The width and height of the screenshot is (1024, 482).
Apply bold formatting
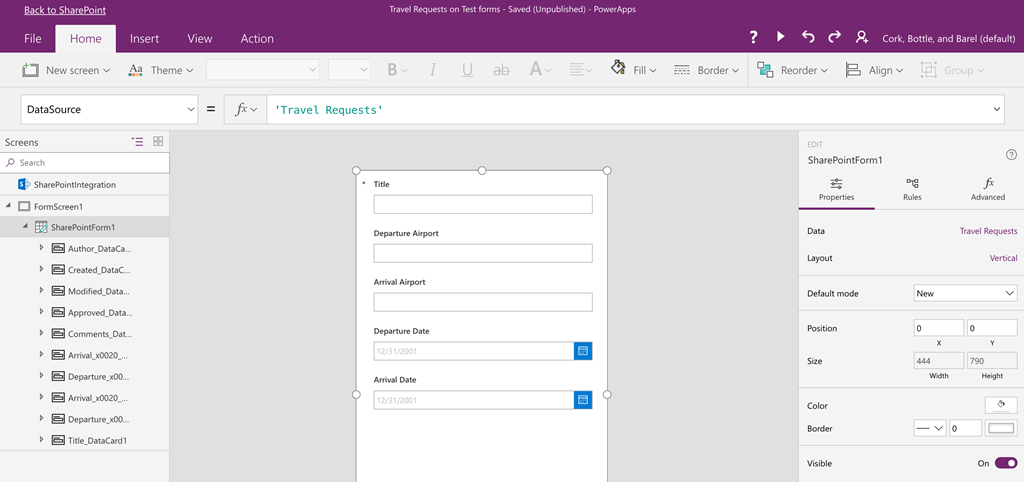tap(392, 70)
